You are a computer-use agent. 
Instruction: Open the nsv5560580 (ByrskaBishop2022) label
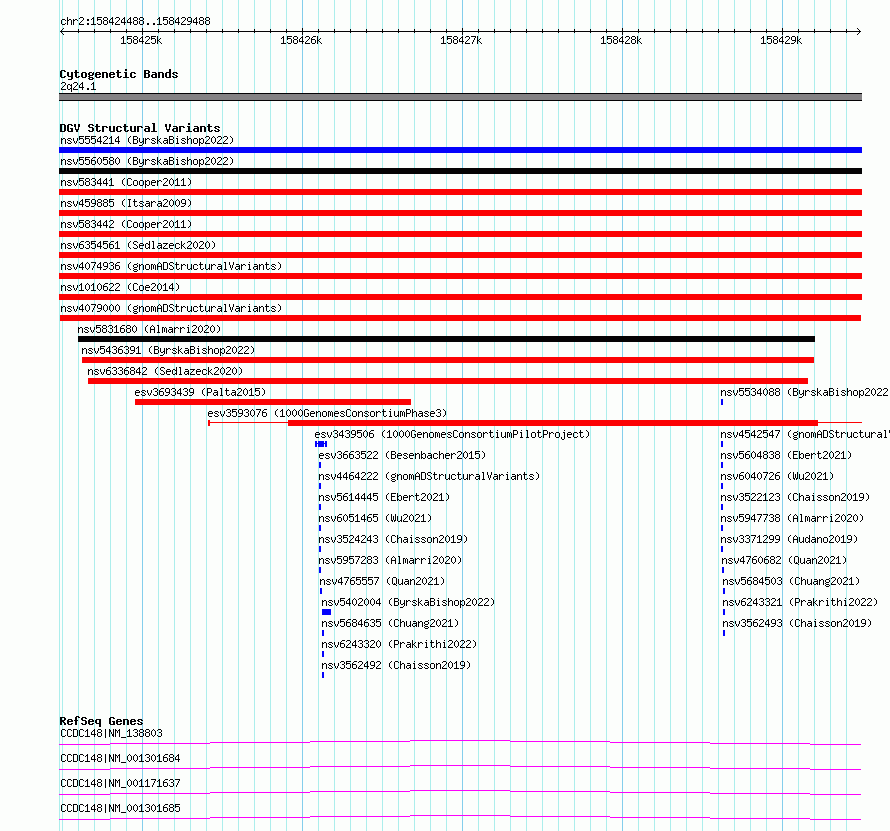(147, 161)
